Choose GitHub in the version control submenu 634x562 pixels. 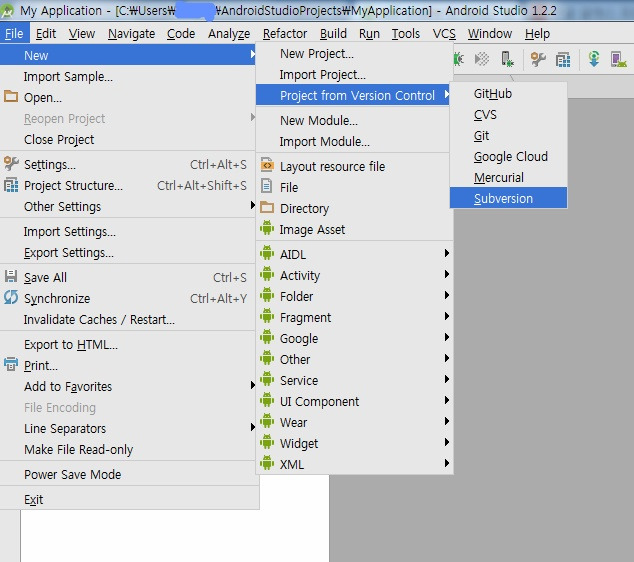click(x=508, y=93)
